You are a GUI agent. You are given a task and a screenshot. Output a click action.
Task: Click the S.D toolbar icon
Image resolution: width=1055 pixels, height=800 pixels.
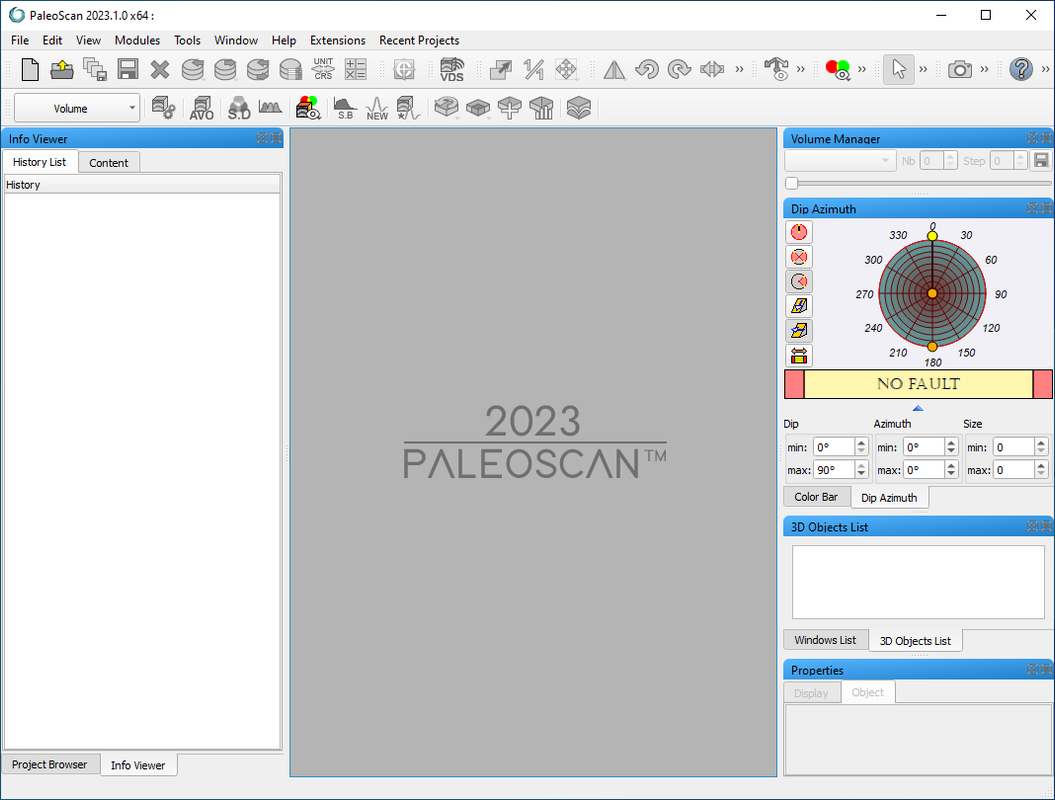point(239,108)
